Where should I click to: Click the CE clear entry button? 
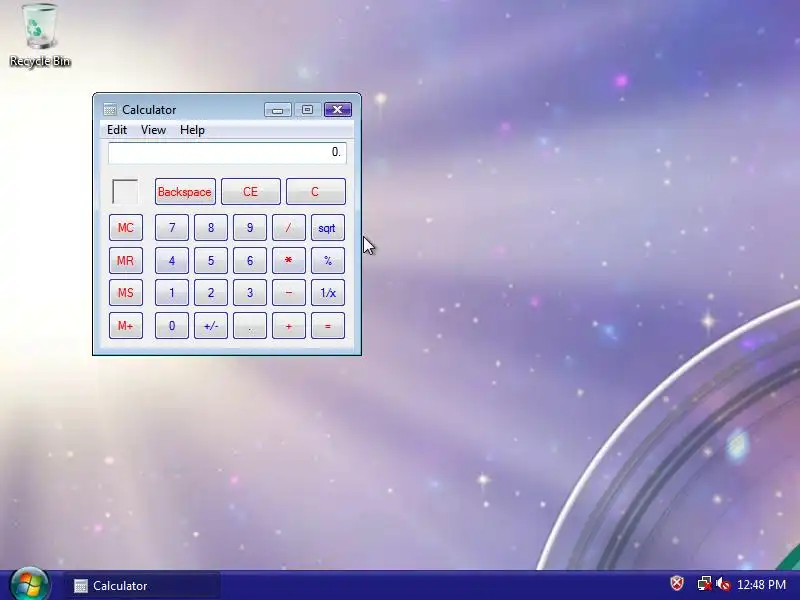[251, 192]
